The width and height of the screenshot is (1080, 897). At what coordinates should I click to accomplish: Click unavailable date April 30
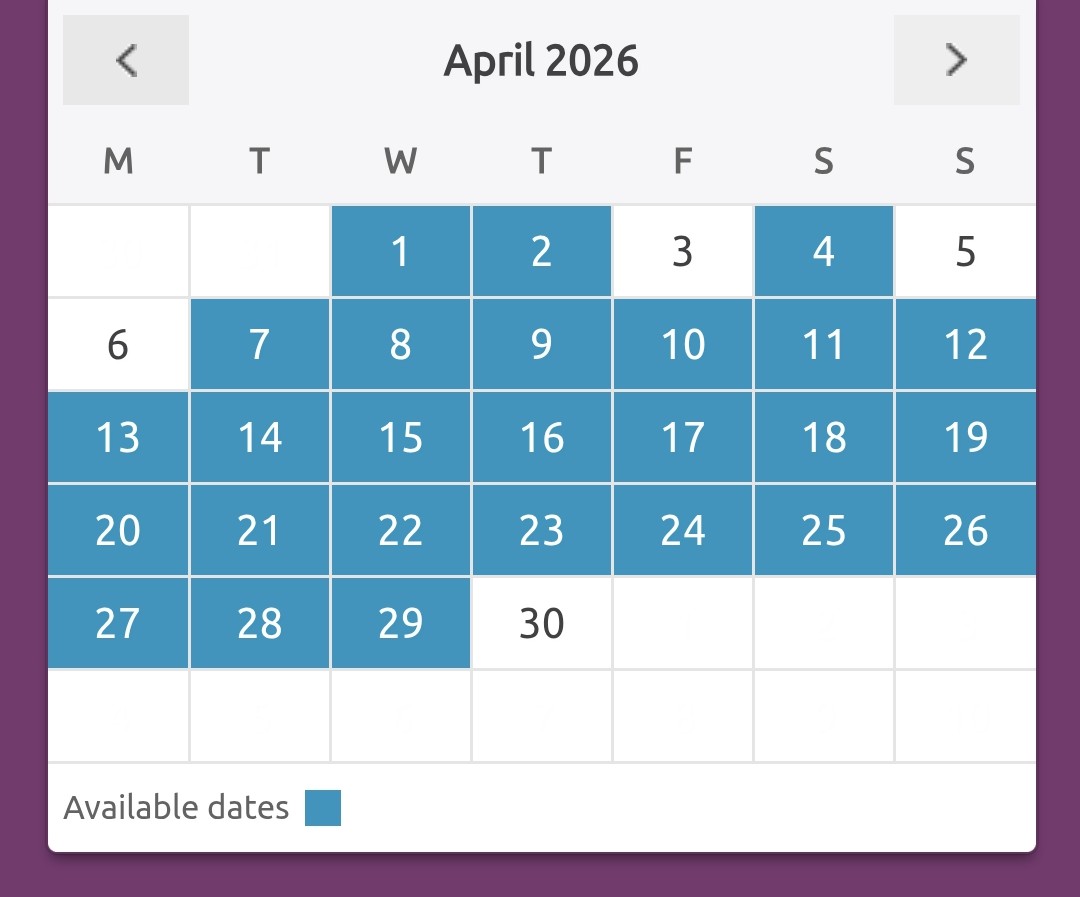pyautogui.click(x=541, y=623)
